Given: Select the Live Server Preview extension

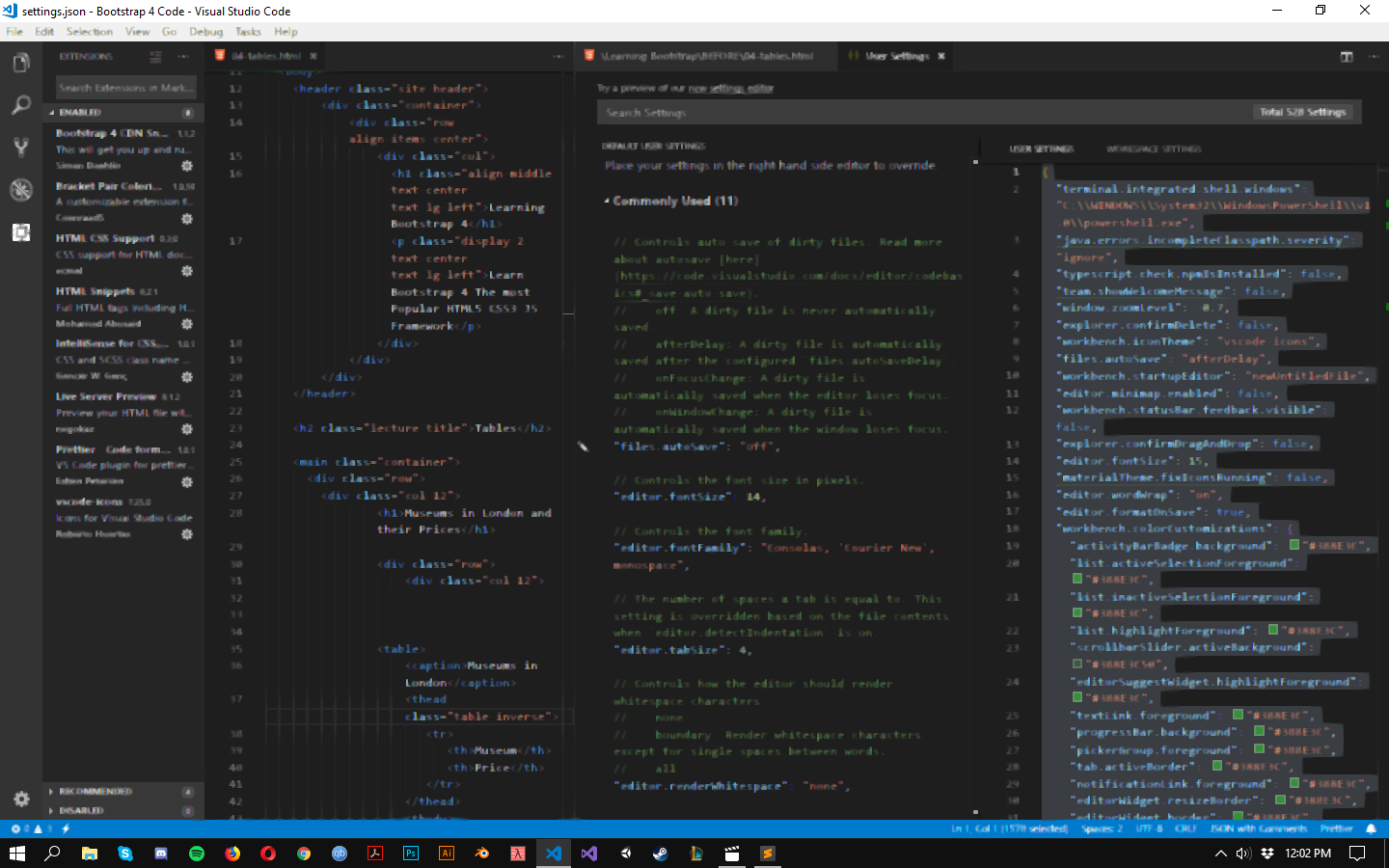Looking at the screenshot, I should [123, 412].
